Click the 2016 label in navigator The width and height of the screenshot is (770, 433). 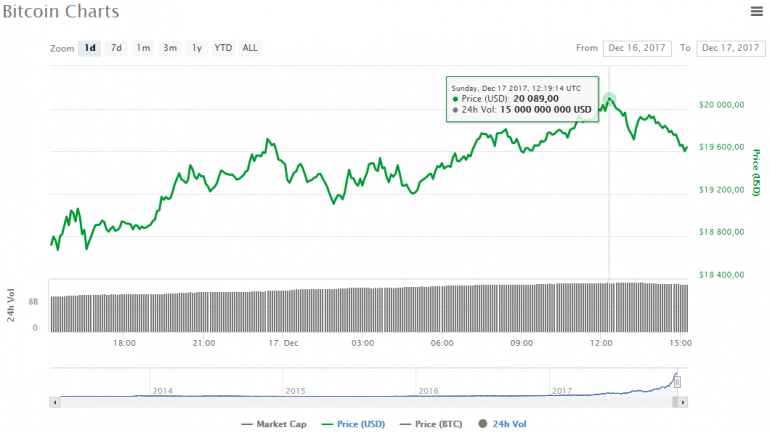[429, 391]
